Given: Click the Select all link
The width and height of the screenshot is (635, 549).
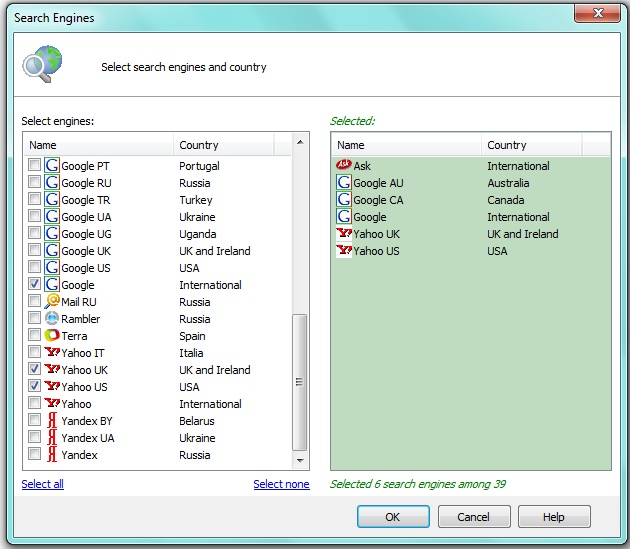Looking at the screenshot, I should (x=43, y=484).
